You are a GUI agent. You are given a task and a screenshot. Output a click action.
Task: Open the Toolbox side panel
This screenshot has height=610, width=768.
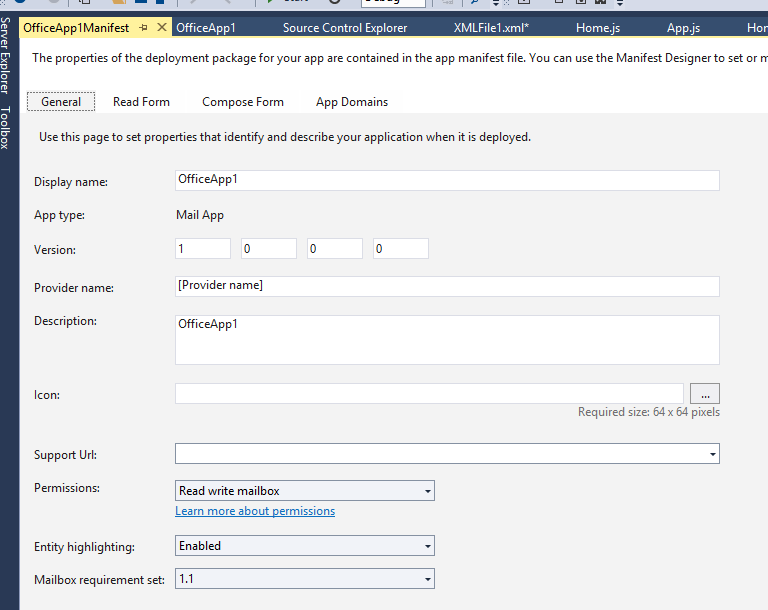tap(6, 128)
